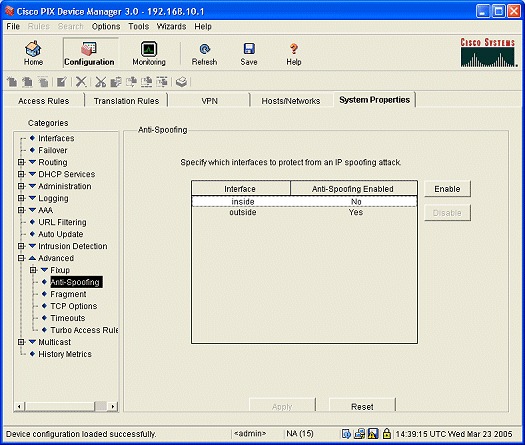Click the greyed X delete rule icon

pyautogui.click(x=81, y=82)
